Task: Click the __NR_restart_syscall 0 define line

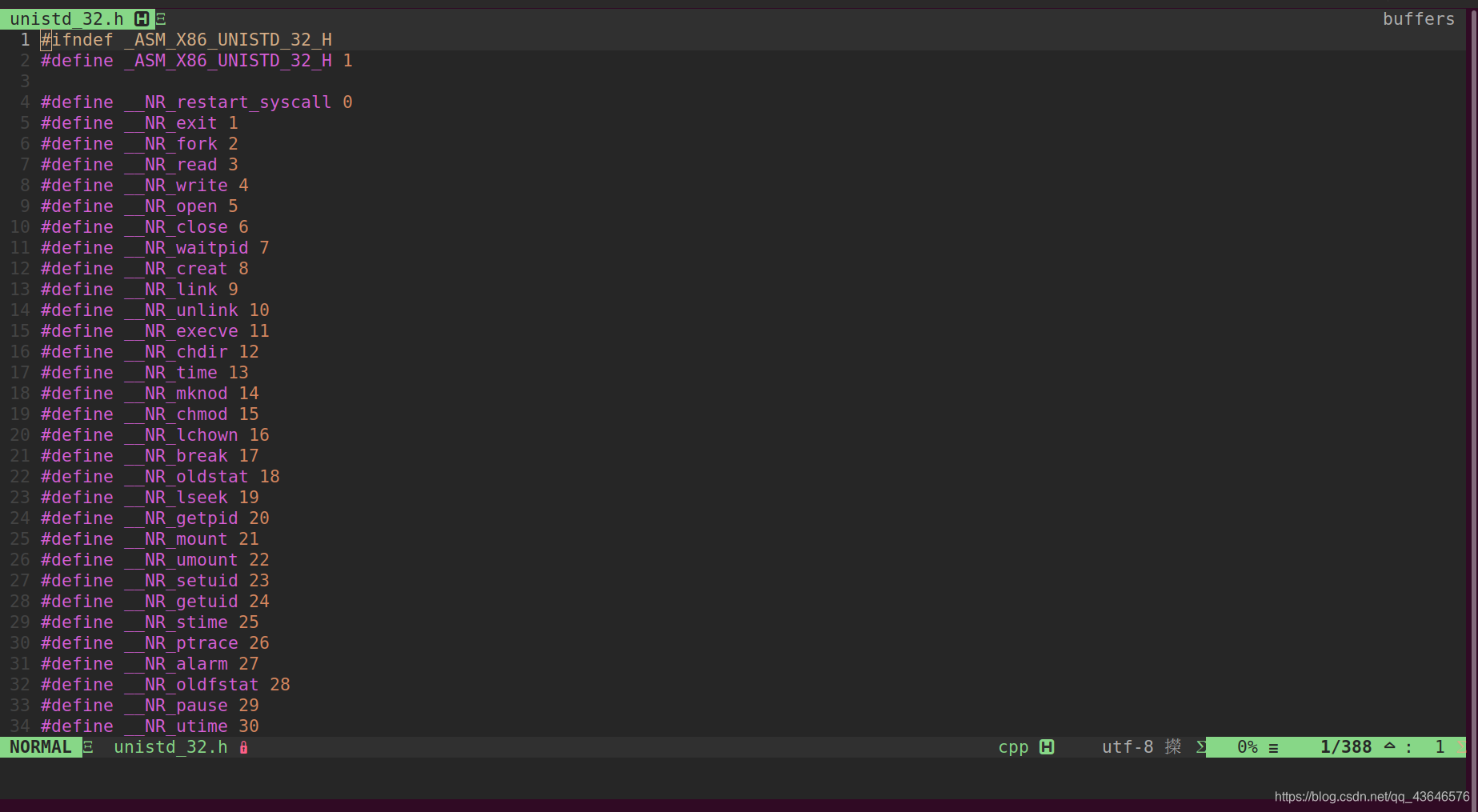Action: [197, 102]
